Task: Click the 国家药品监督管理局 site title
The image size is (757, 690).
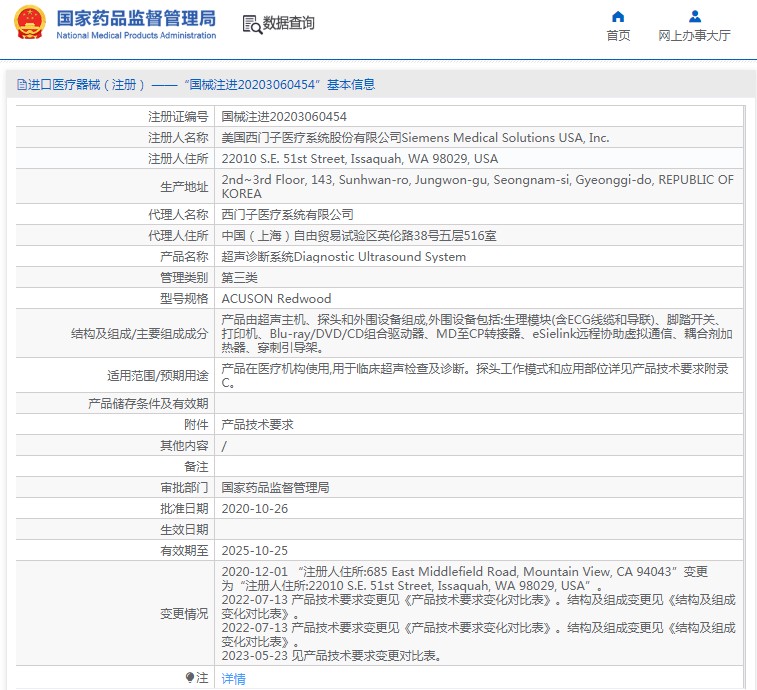Action: [x=135, y=18]
